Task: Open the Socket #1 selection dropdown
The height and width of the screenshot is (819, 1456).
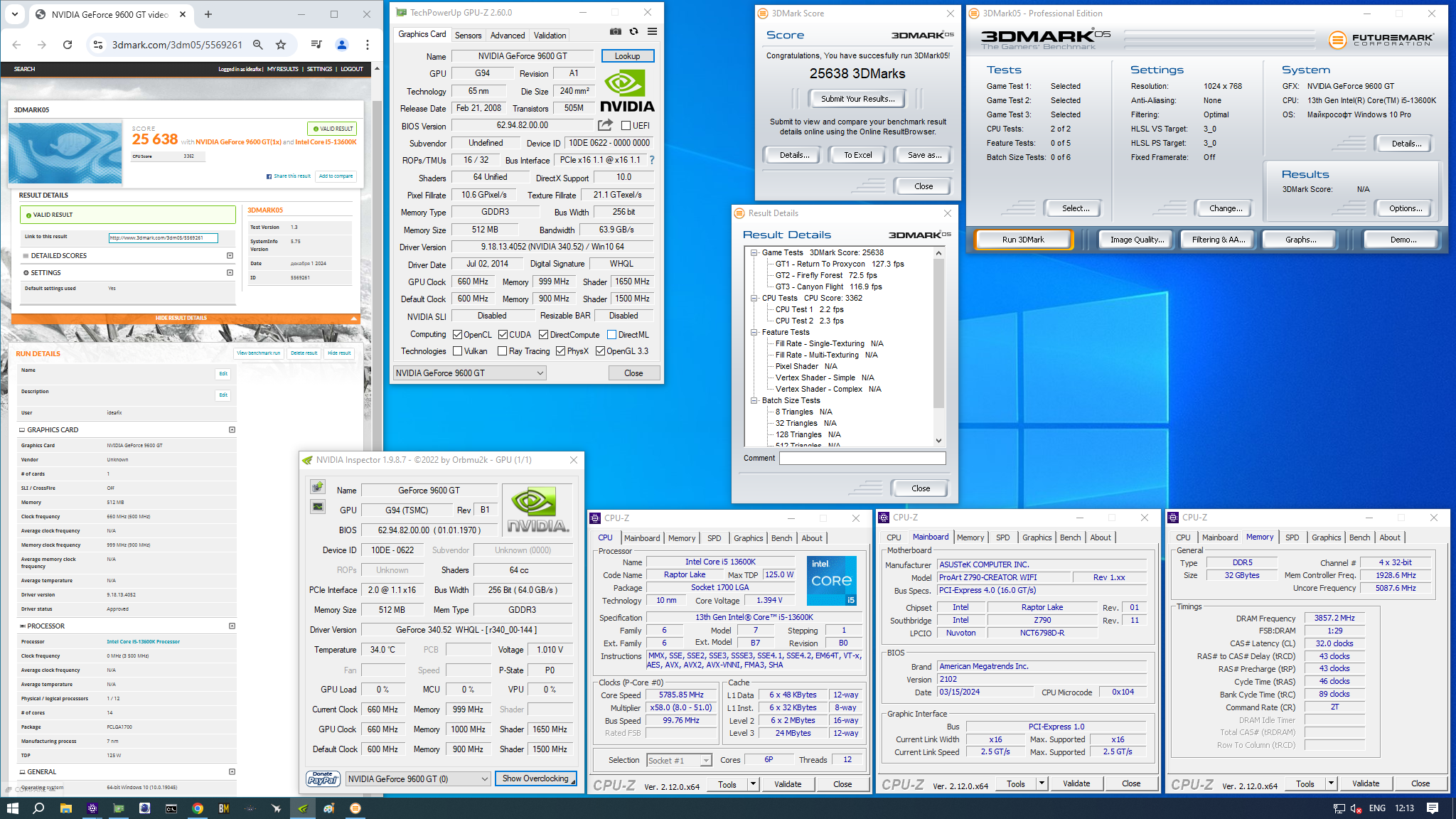Action: pyautogui.click(x=679, y=760)
